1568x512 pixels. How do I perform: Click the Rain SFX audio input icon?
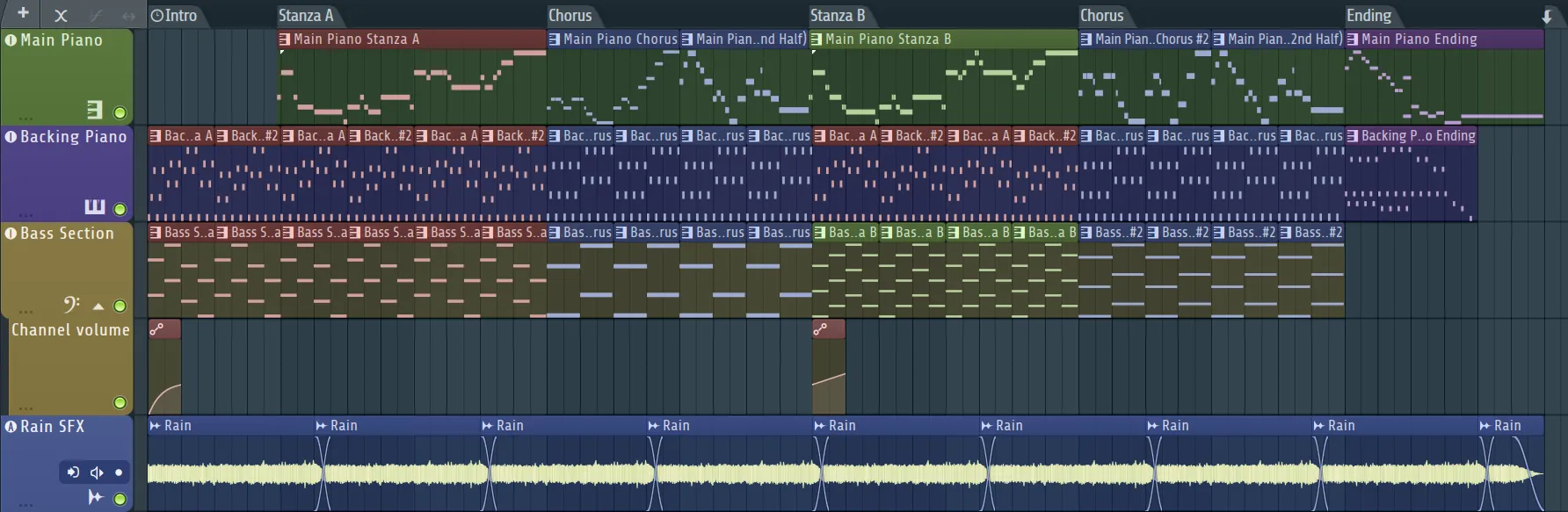(73, 472)
